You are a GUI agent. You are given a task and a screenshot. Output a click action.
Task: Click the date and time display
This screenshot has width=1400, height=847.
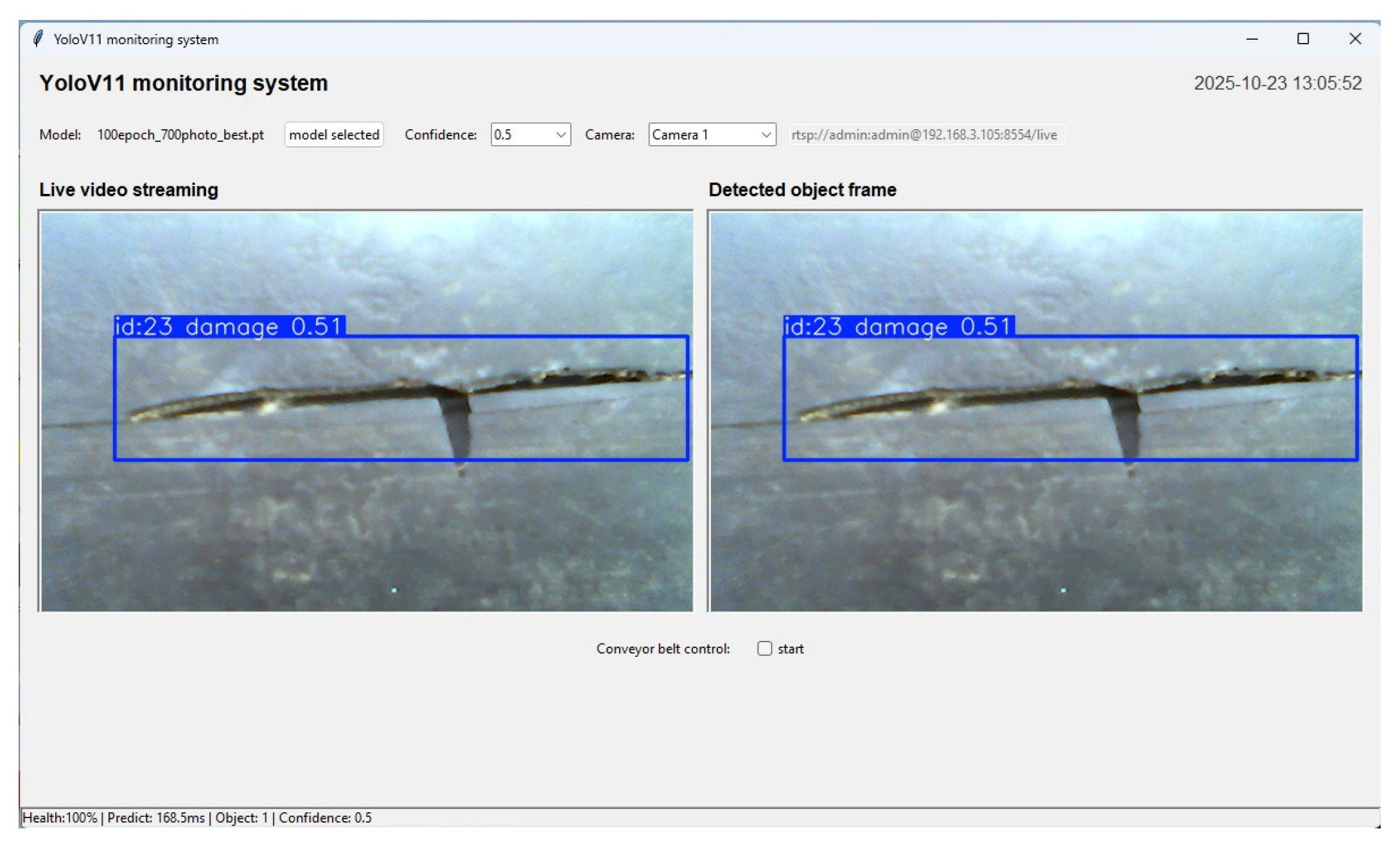pyautogui.click(x=1277, y=83)
